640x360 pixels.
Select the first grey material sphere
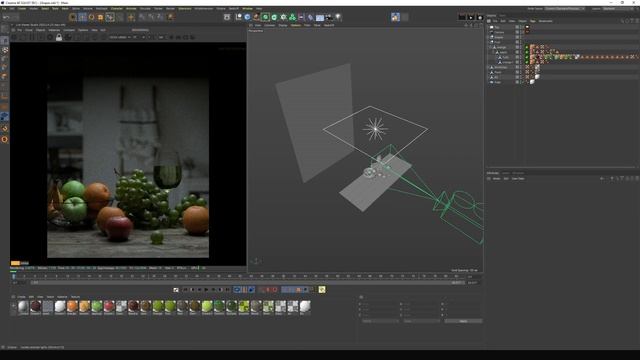pyautogui.click(x=23, y=306)
